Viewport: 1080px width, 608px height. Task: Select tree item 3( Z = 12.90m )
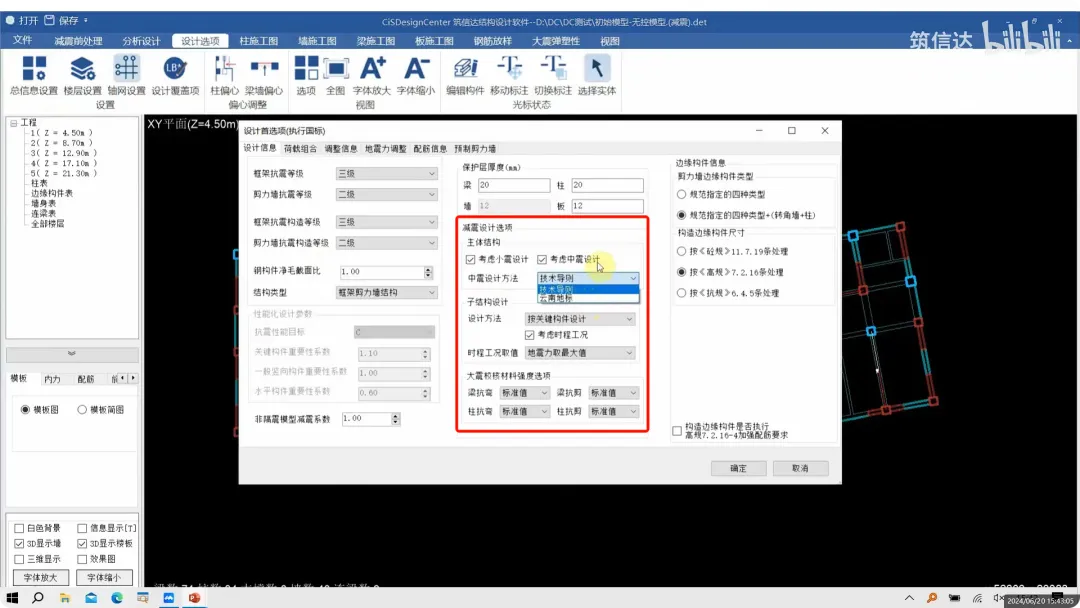coord(63,153)
